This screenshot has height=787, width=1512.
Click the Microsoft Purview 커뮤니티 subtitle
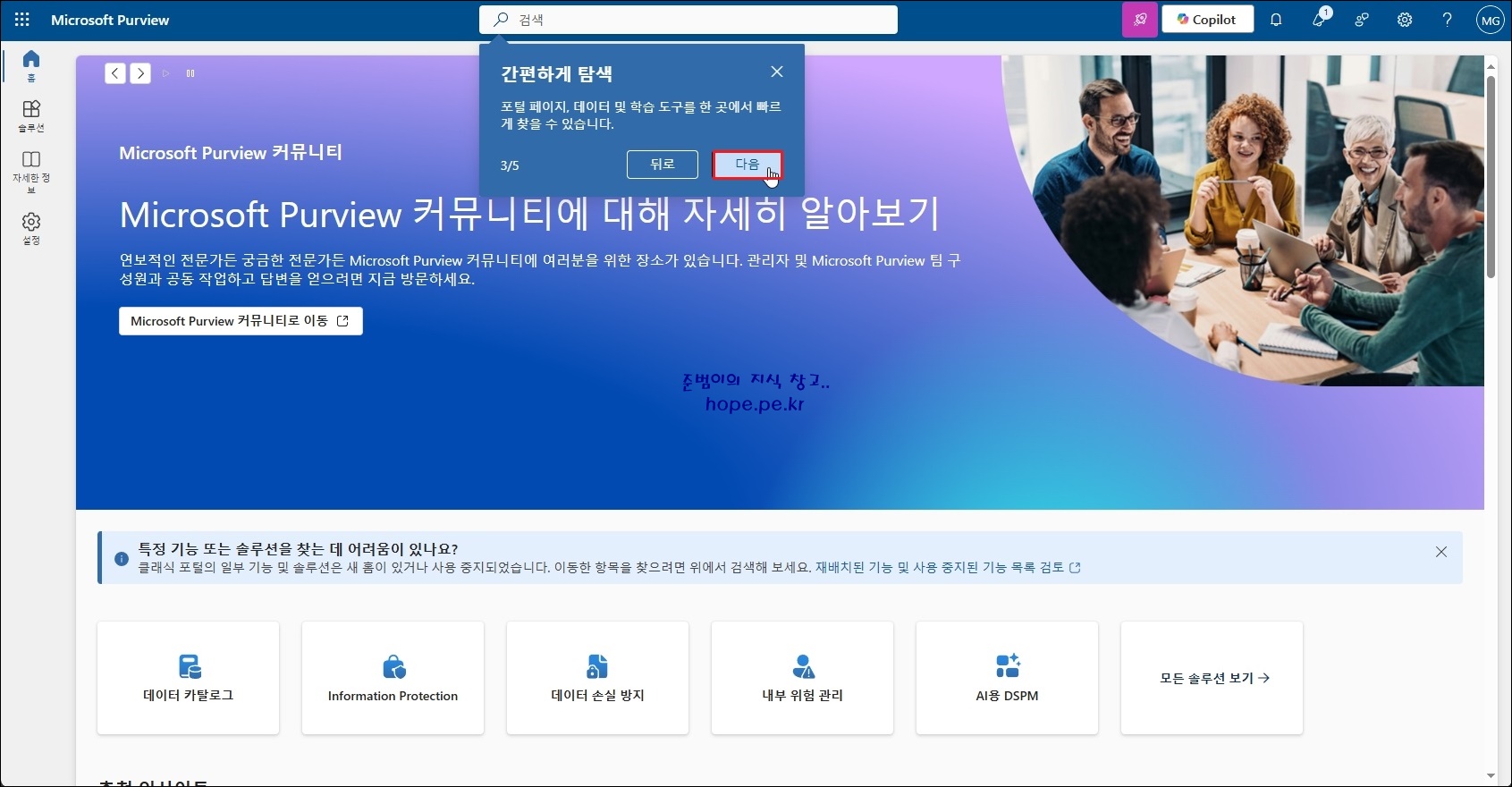231,153
